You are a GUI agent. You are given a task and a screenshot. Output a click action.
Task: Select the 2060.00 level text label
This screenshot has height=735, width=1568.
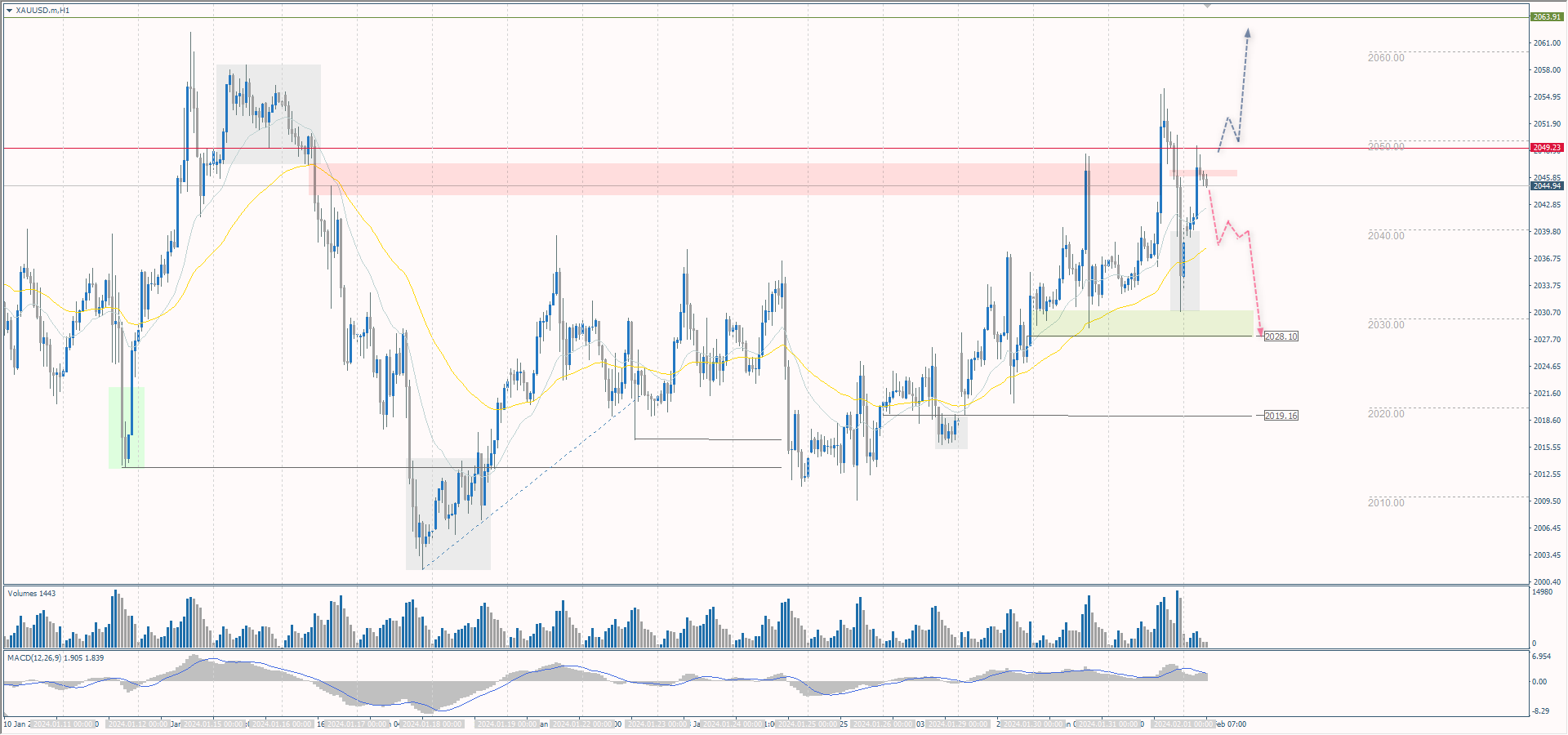pos(1386,58)
